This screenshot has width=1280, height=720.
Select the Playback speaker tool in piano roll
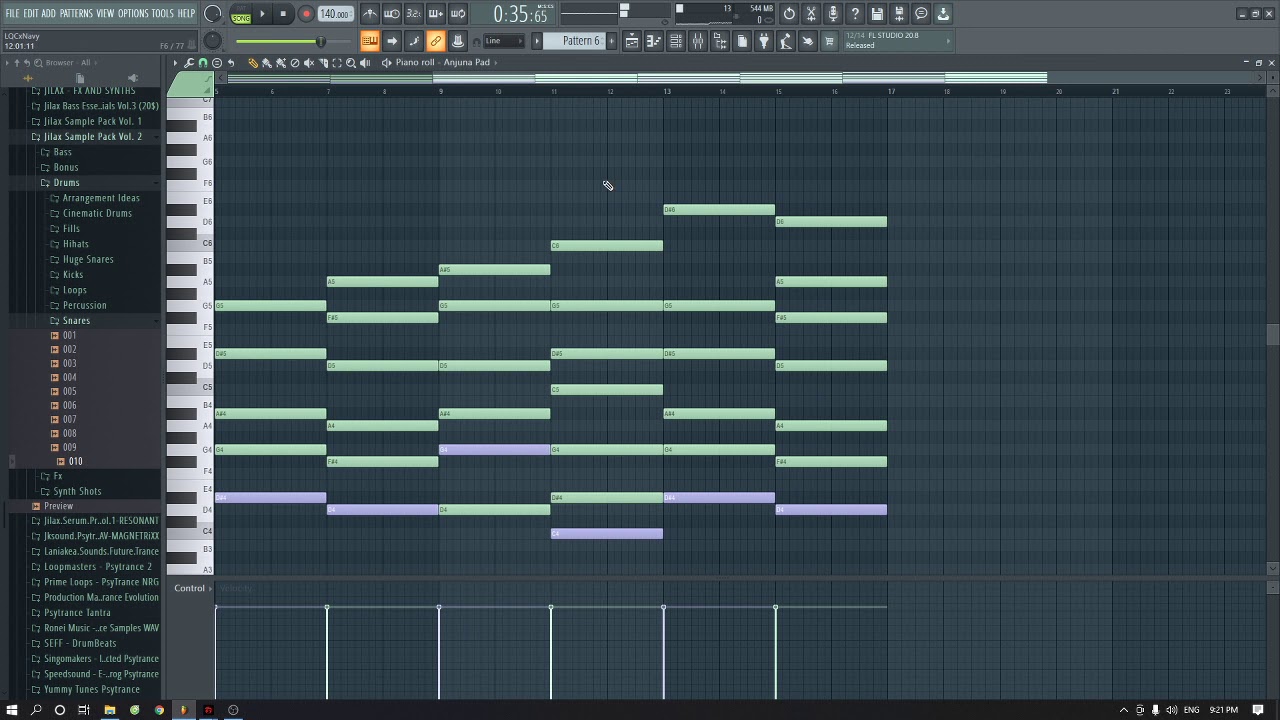[x=365, y=63]
